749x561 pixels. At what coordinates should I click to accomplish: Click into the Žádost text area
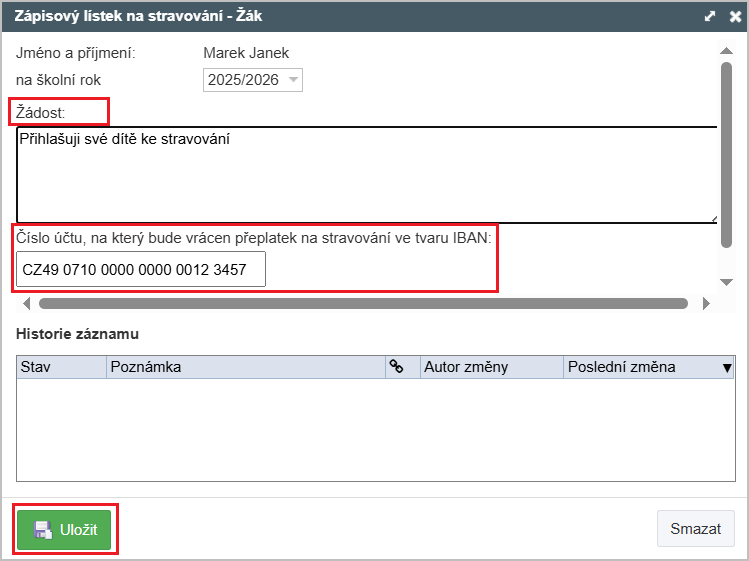[x=365, y=175]
